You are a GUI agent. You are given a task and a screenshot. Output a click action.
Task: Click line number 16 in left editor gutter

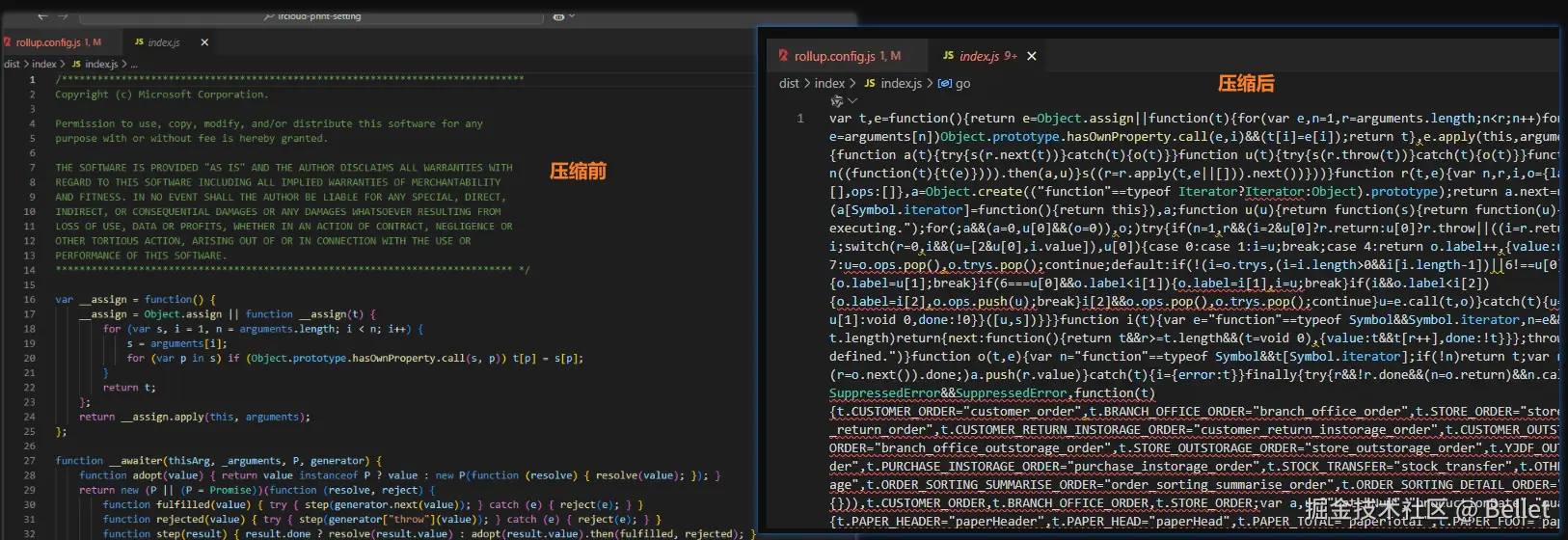(x=30, y=300)
